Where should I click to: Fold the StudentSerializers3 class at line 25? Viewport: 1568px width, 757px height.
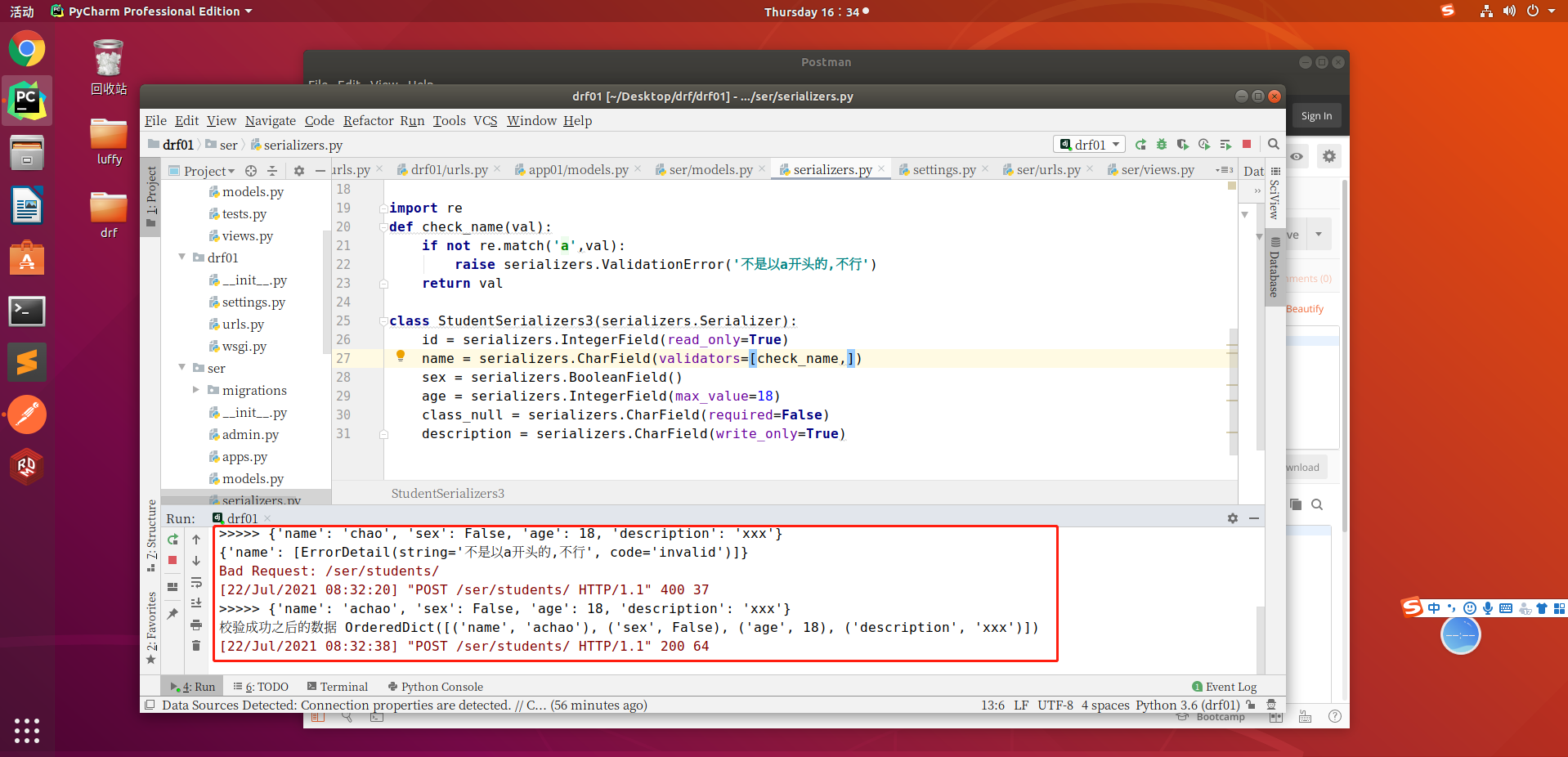tap(383, 321)
